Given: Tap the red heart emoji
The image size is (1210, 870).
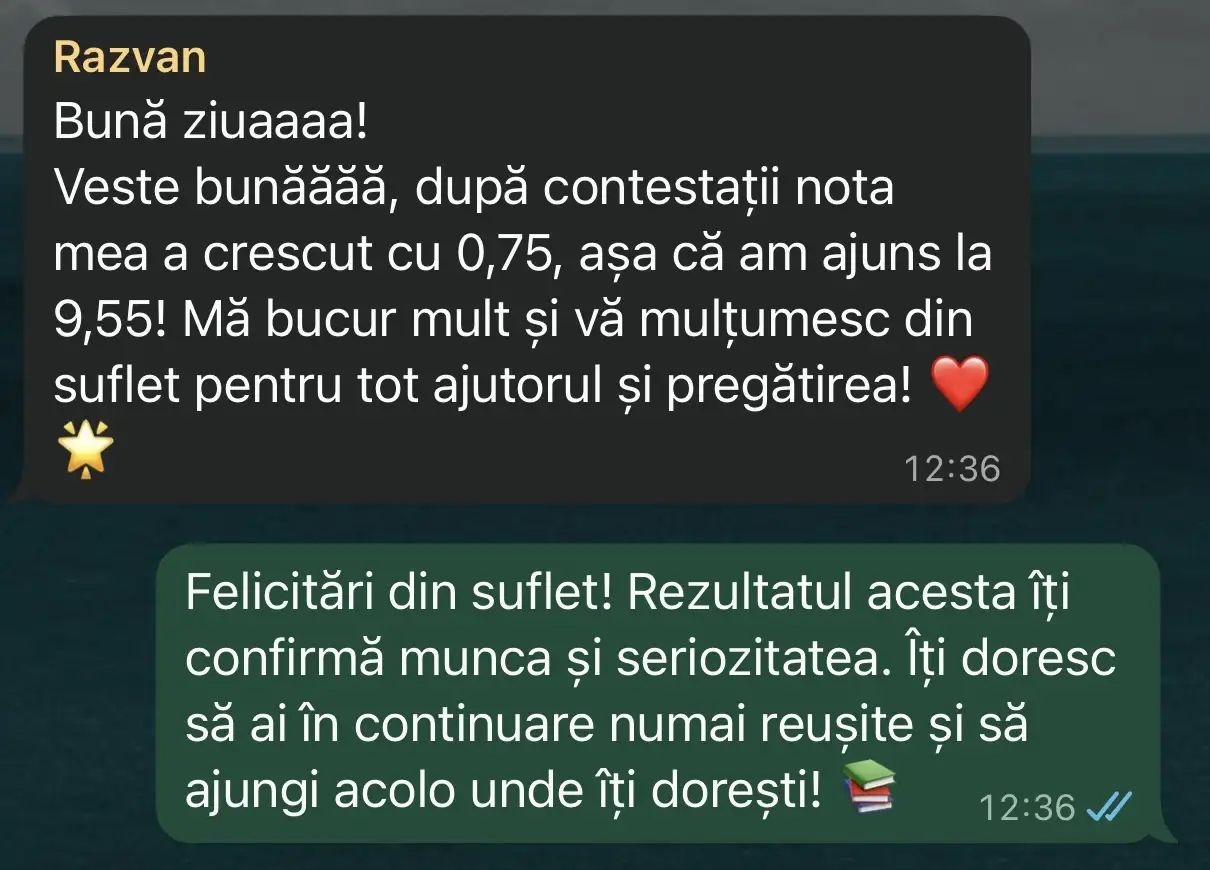Looking at the screenshot, I should [959, 385].
